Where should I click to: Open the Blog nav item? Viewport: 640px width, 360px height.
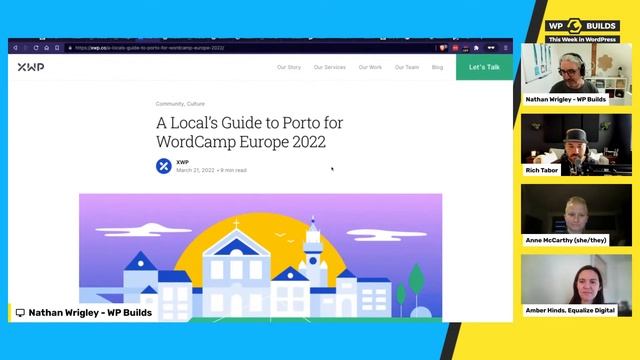point(437,67)
